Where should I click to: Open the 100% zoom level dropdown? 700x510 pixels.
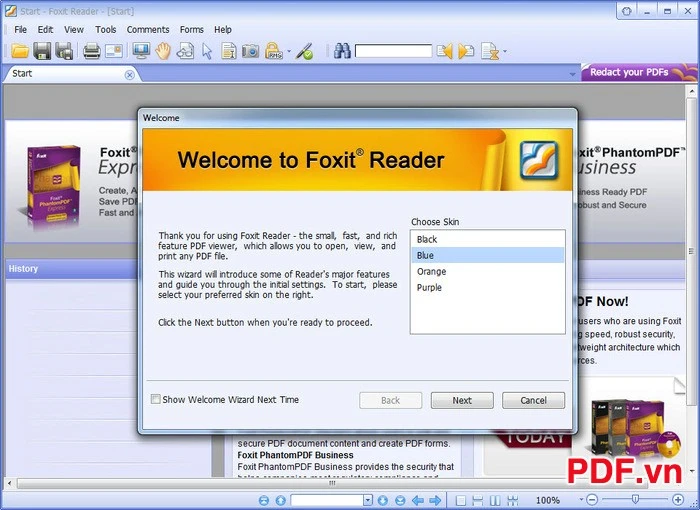point(582,499)
